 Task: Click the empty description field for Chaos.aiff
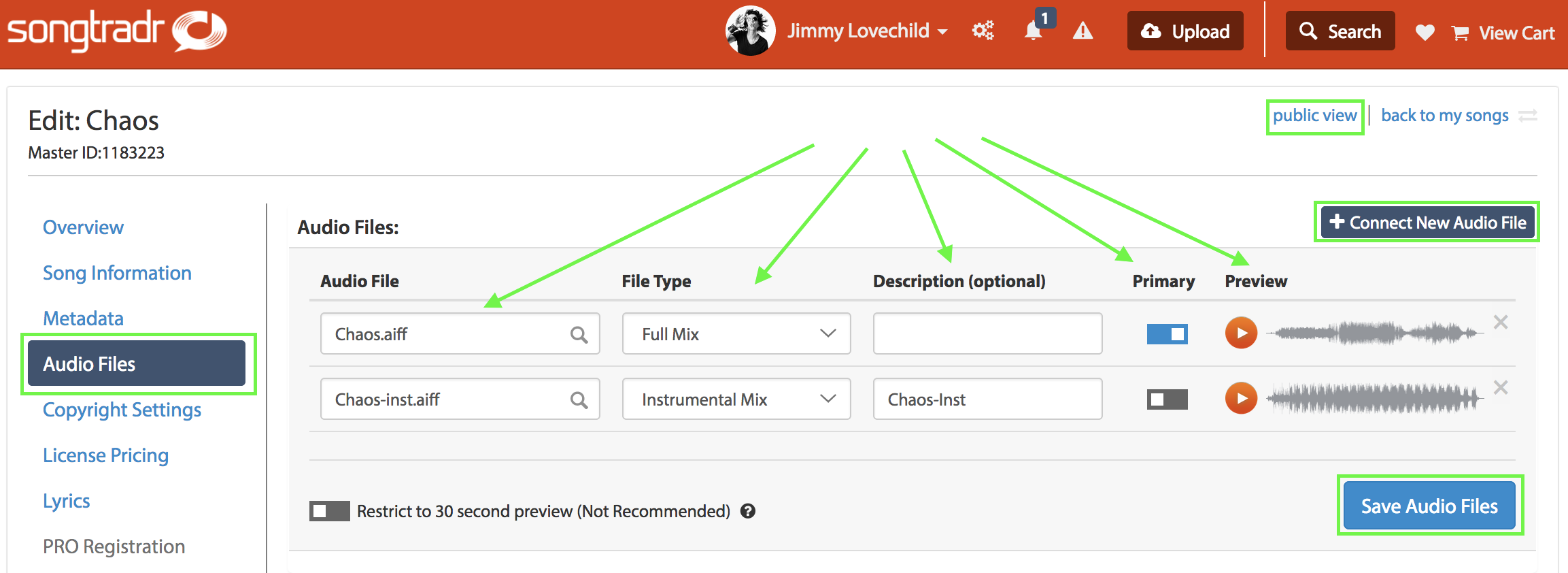[987, 333]
